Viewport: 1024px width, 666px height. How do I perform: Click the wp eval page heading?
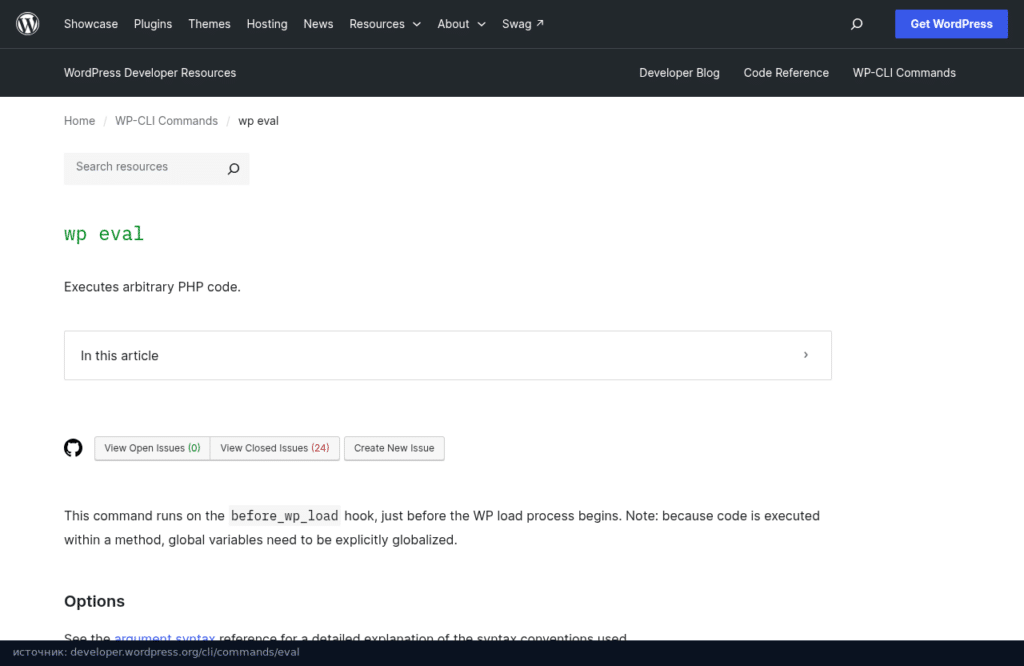(104, 234)
